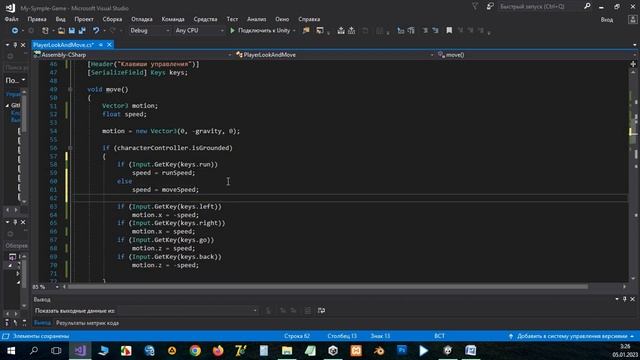Screen dimensions: 640x360
Task: Click Добавить в систему управления версиями
Action: (572, 336)
